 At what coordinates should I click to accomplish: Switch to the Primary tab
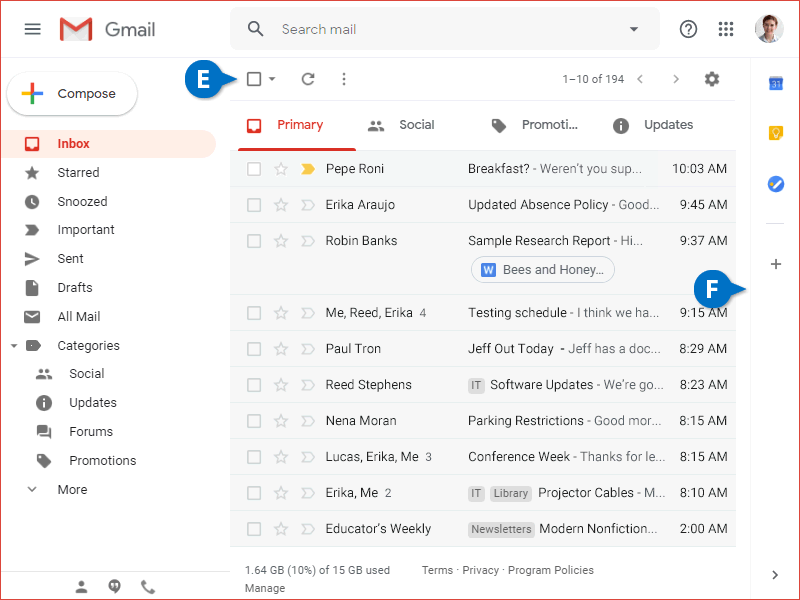(x=297, y=126)
